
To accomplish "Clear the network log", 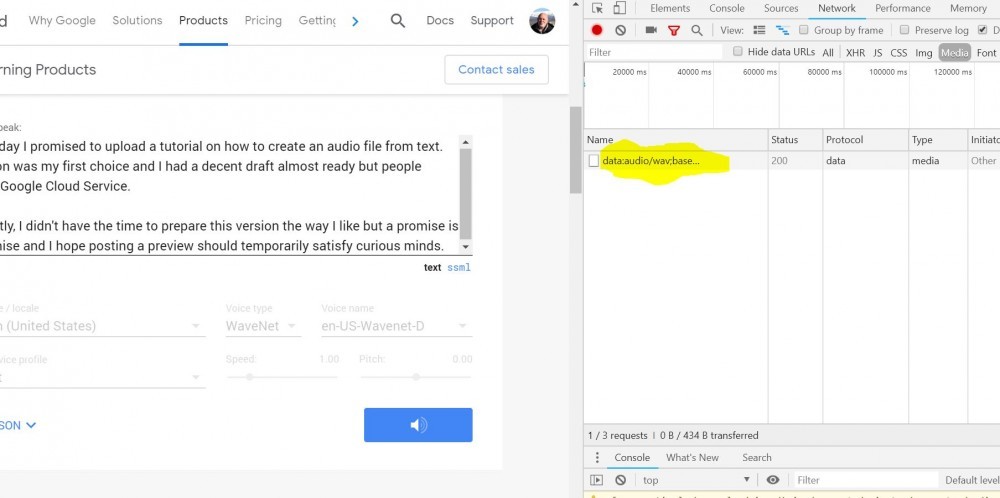I will [621, 30].
